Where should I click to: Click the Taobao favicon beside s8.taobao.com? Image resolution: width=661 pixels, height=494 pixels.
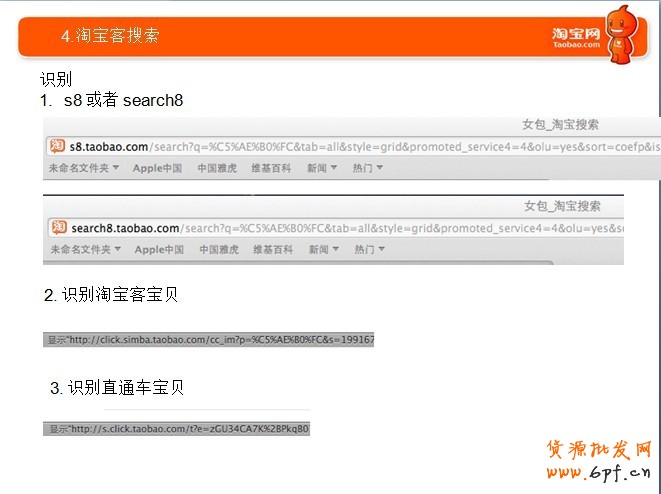point(58,147)
